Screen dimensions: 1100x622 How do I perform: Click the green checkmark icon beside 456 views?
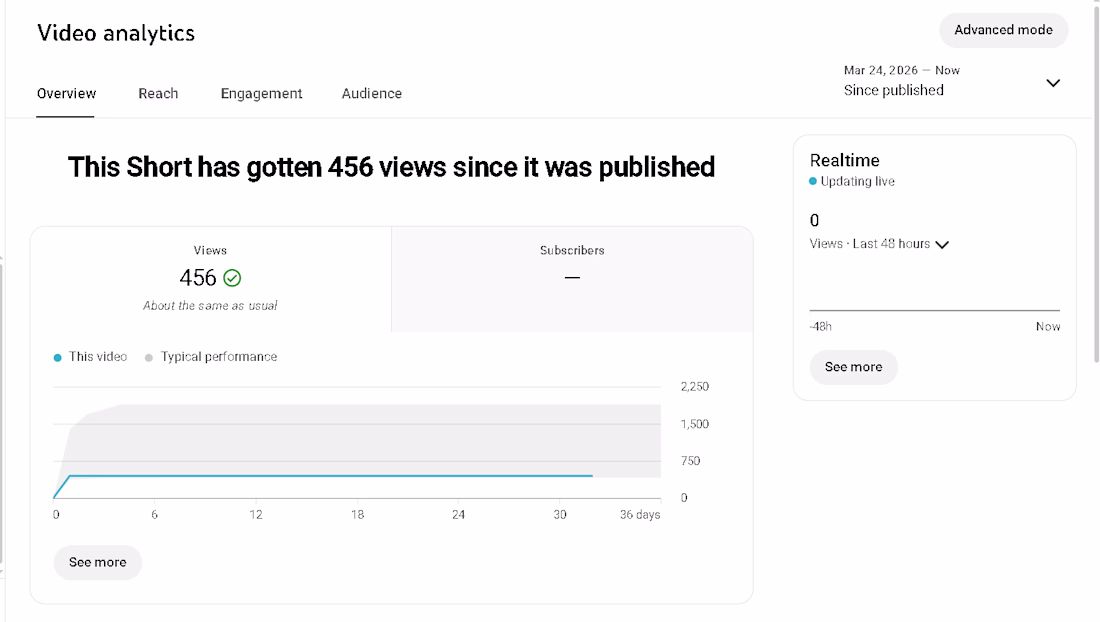click(x=232, y=278)
